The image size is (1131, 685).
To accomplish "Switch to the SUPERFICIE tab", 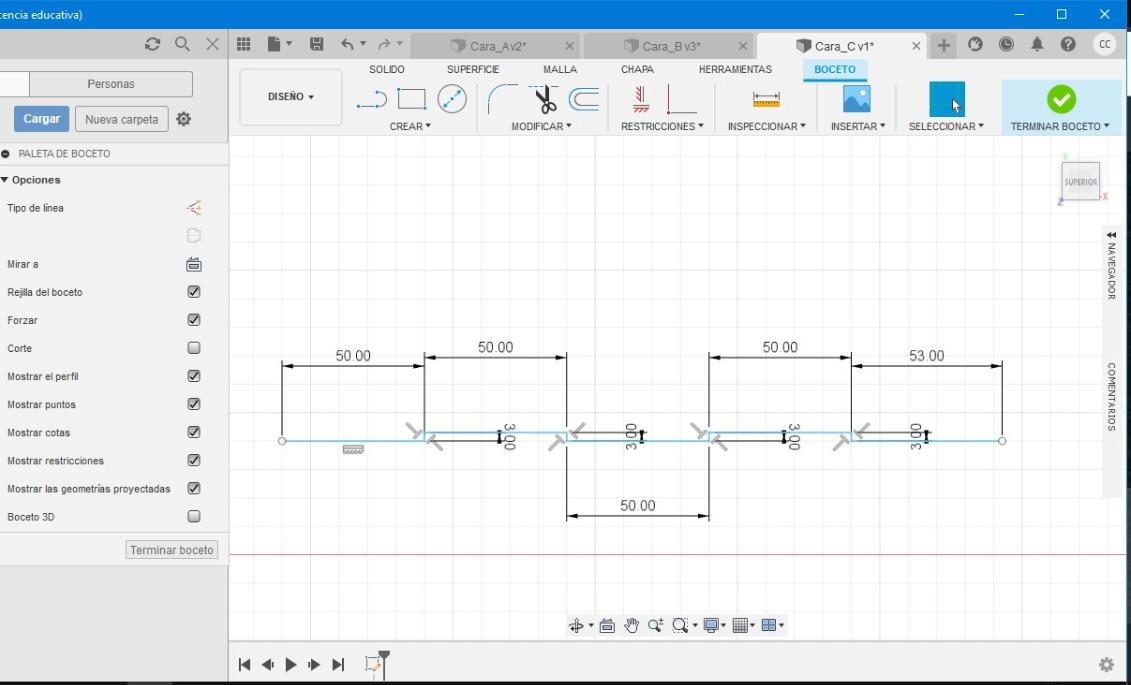I will (x=473, y=69).
